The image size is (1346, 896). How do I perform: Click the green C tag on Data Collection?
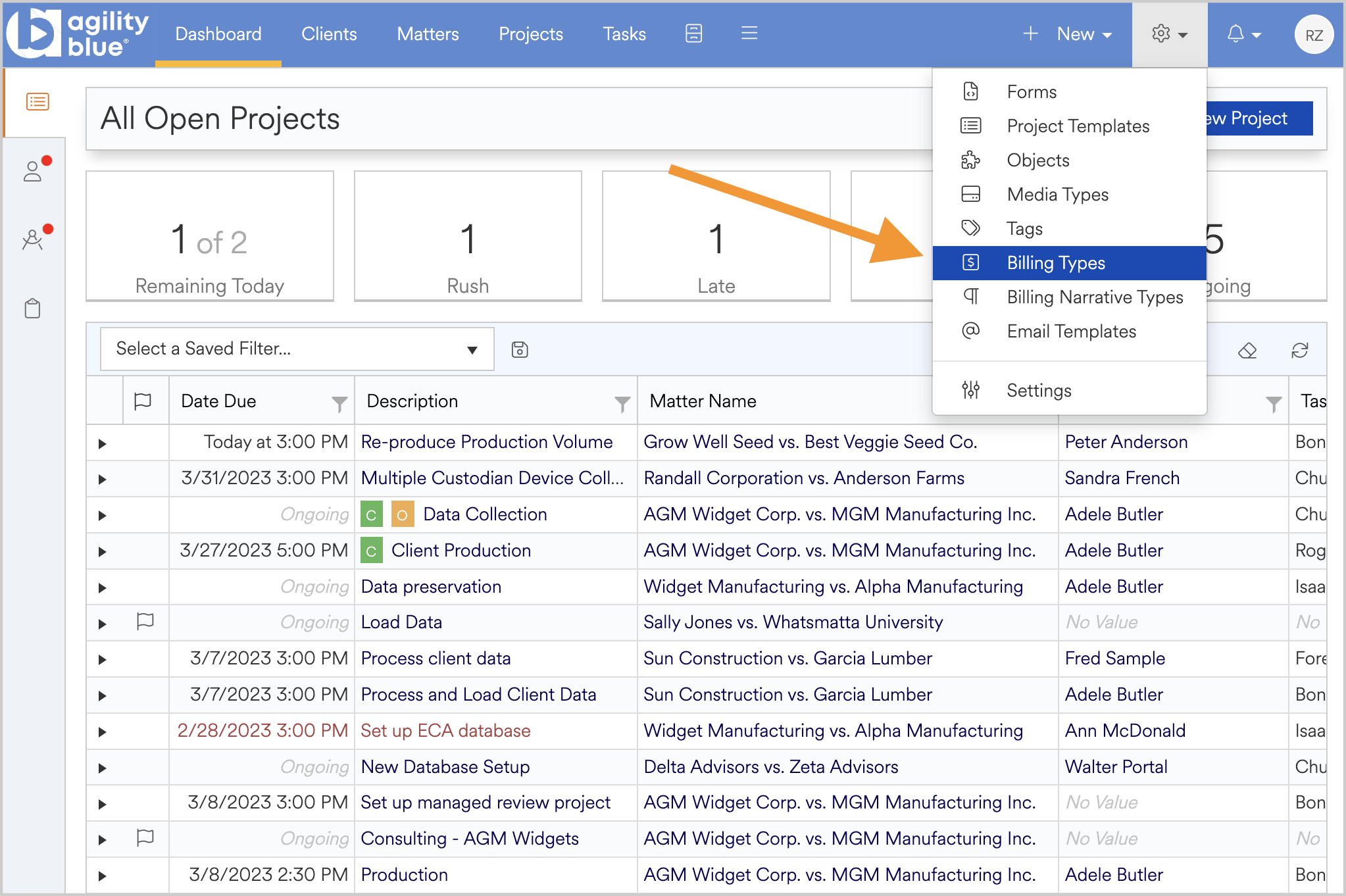point(372,514)
